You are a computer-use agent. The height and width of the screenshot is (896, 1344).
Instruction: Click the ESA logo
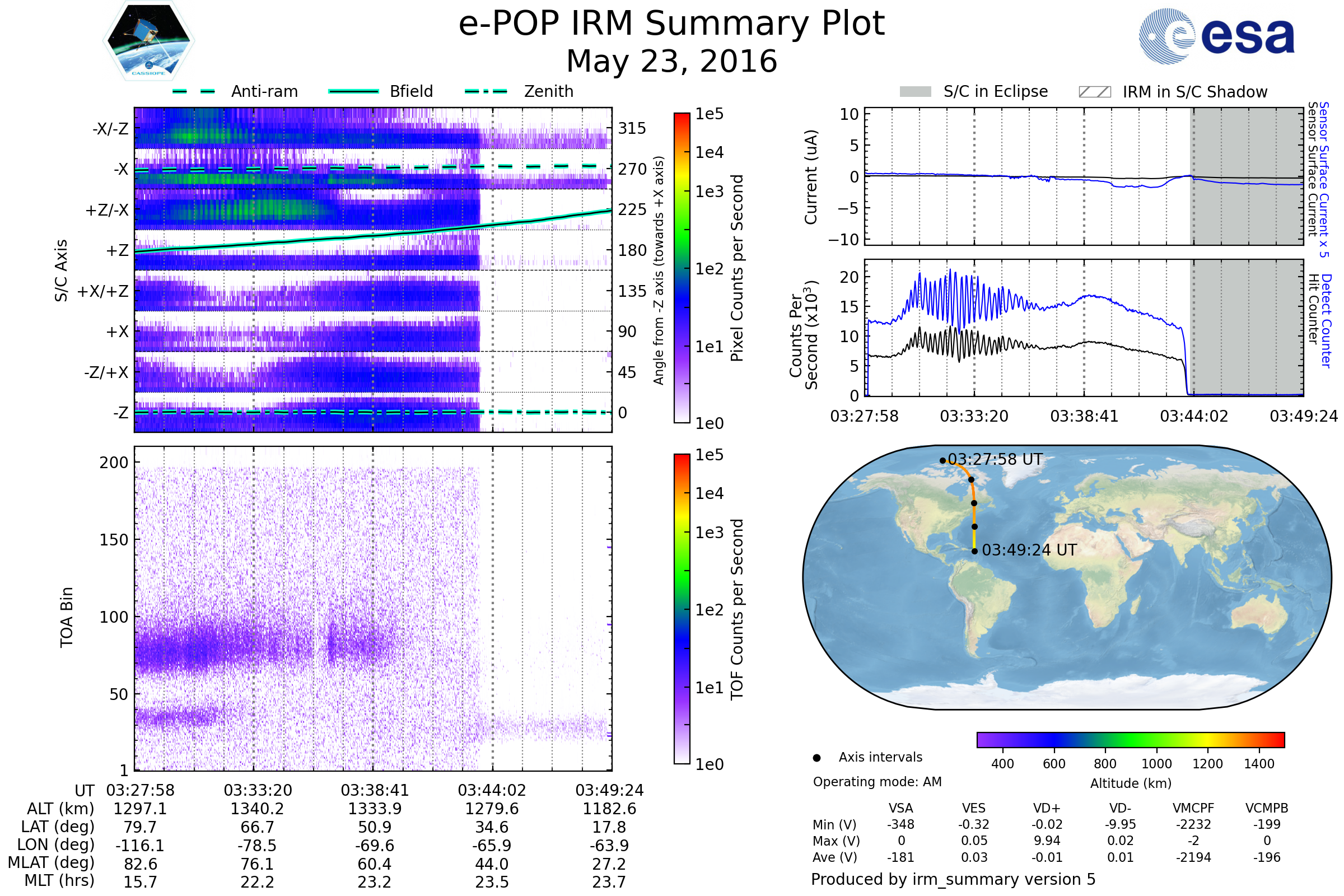point(1216,36)
